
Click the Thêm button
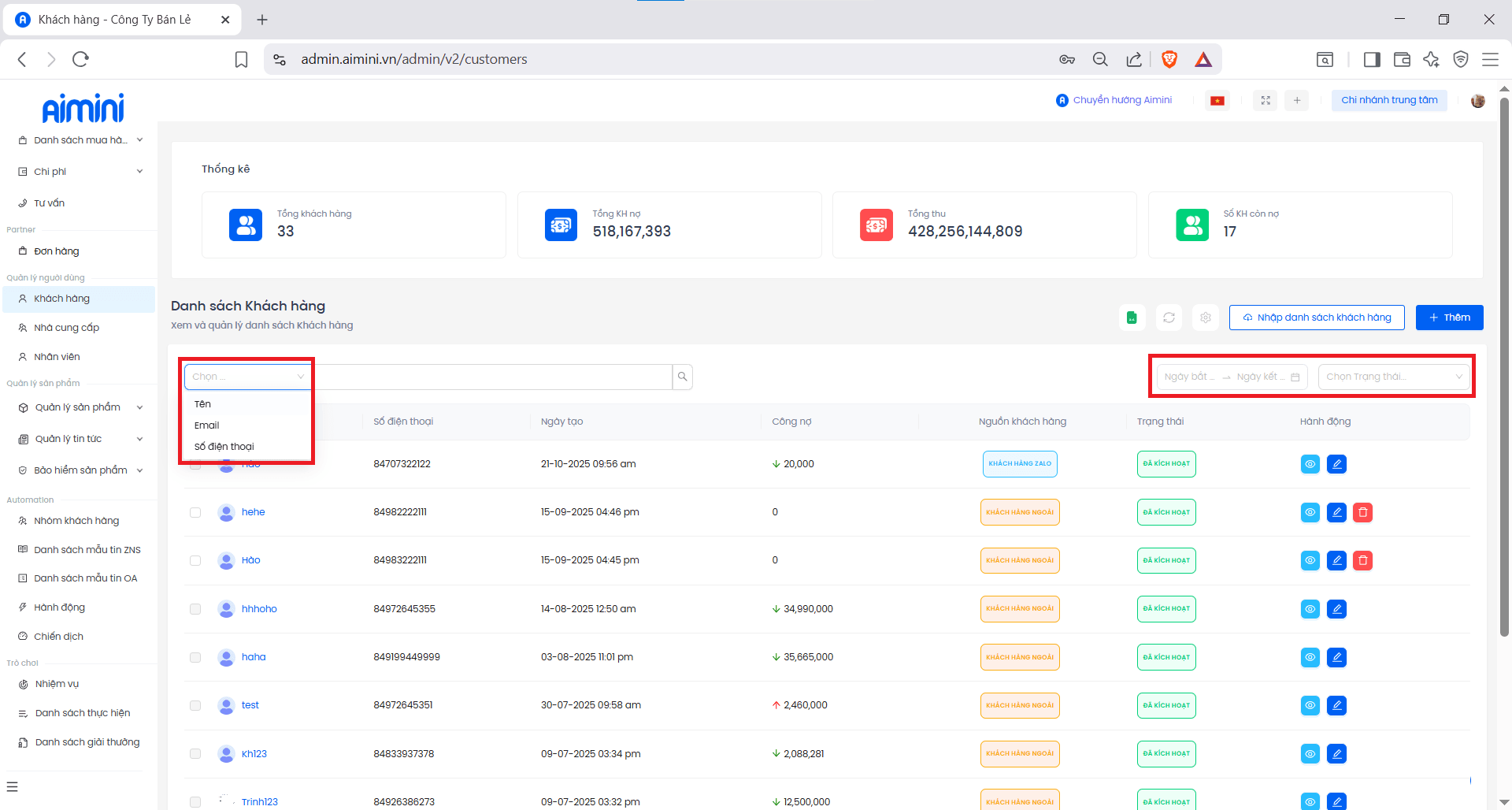point(1449,318)
